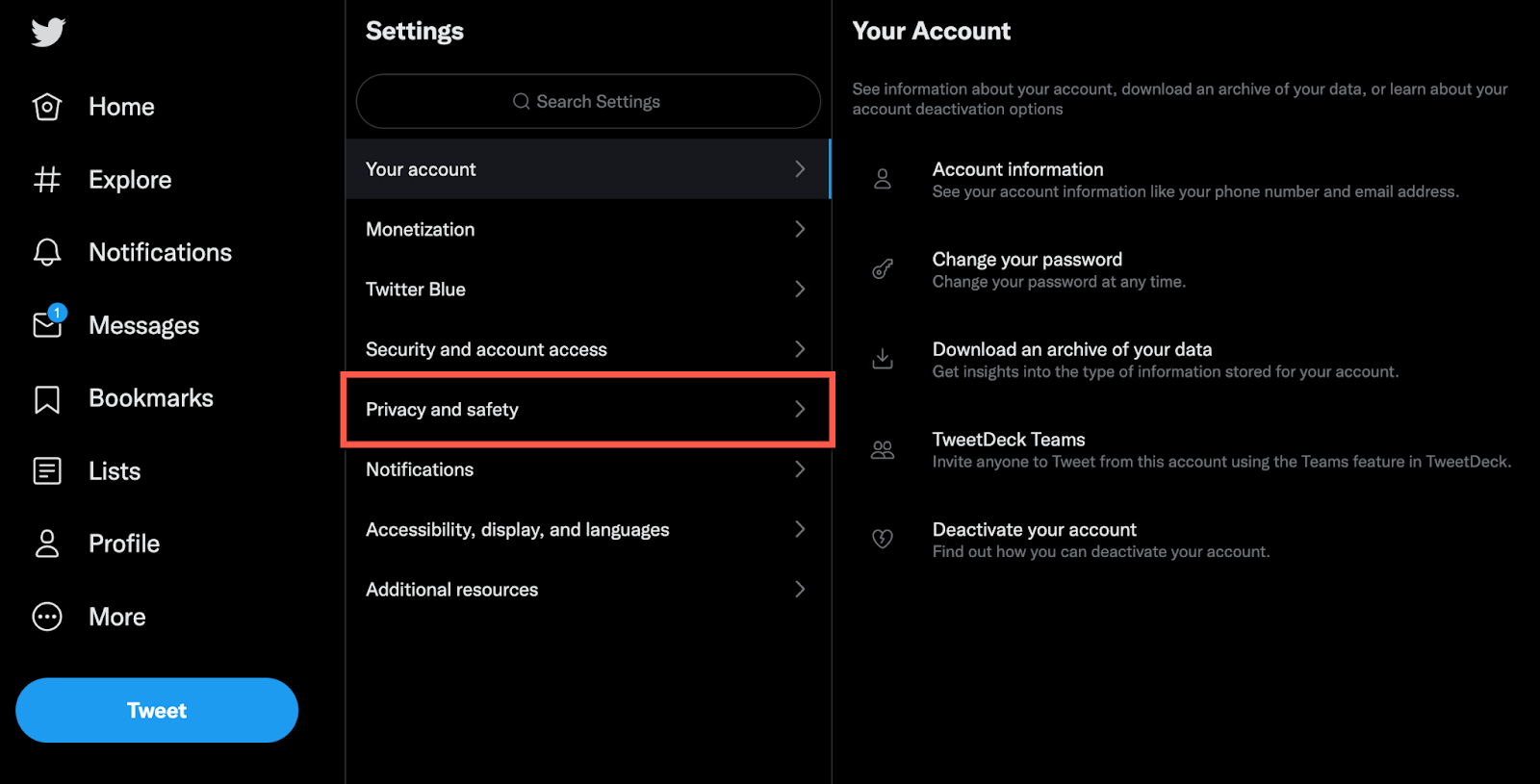
Task: Open the More circle menu icon
Action: (47, 617)
